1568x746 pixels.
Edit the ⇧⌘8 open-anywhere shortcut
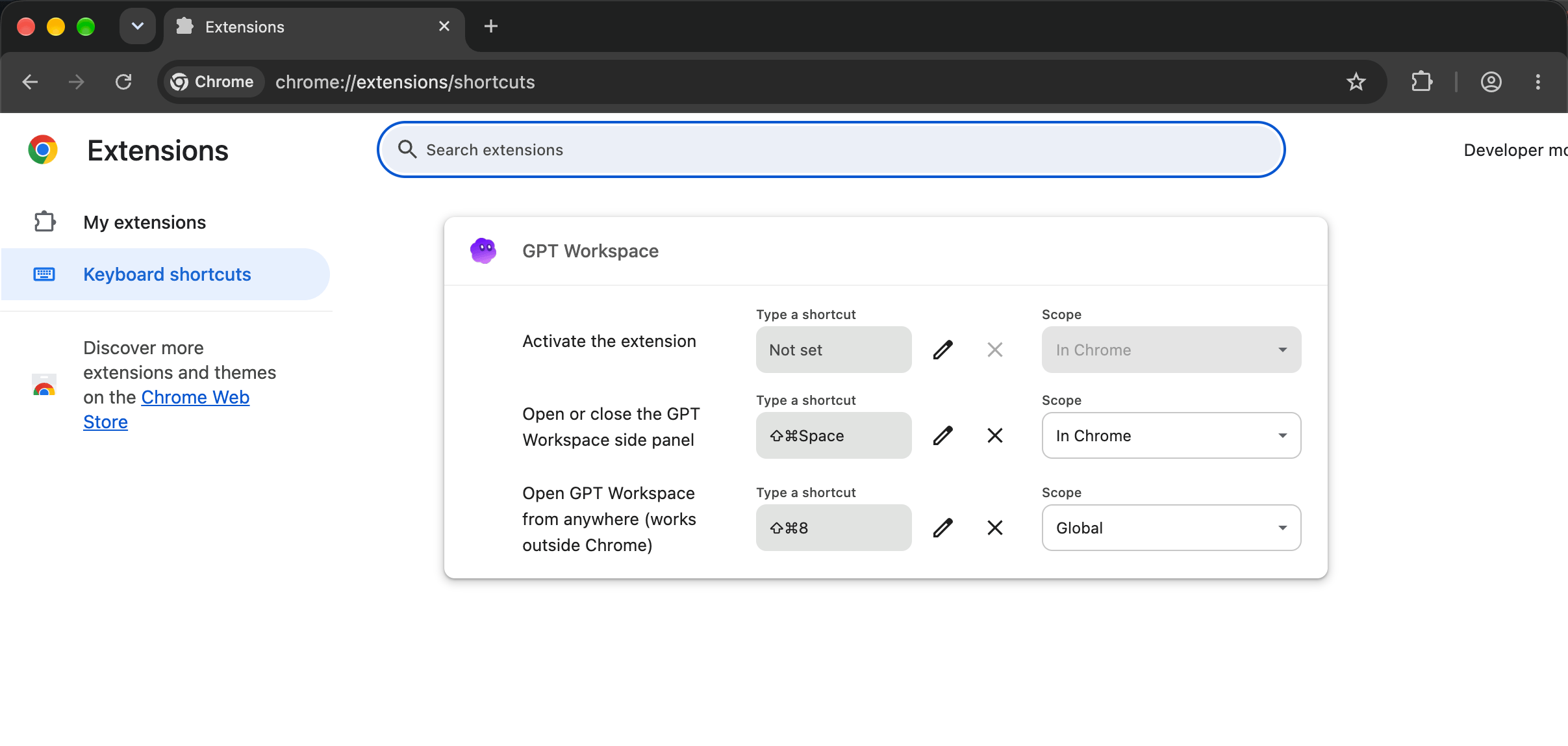coord(942,528)
